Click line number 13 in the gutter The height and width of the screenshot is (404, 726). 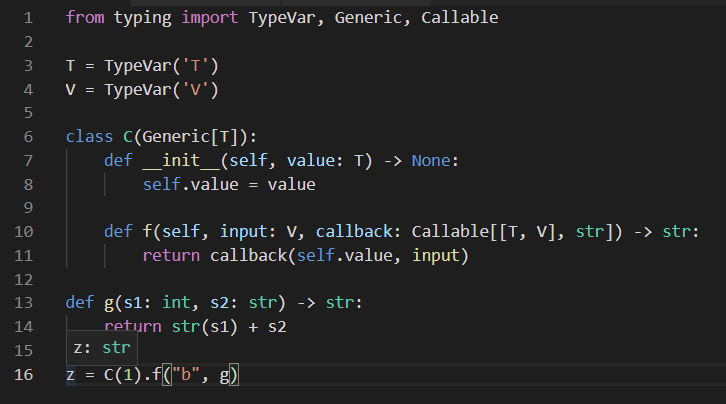(24, 303)
